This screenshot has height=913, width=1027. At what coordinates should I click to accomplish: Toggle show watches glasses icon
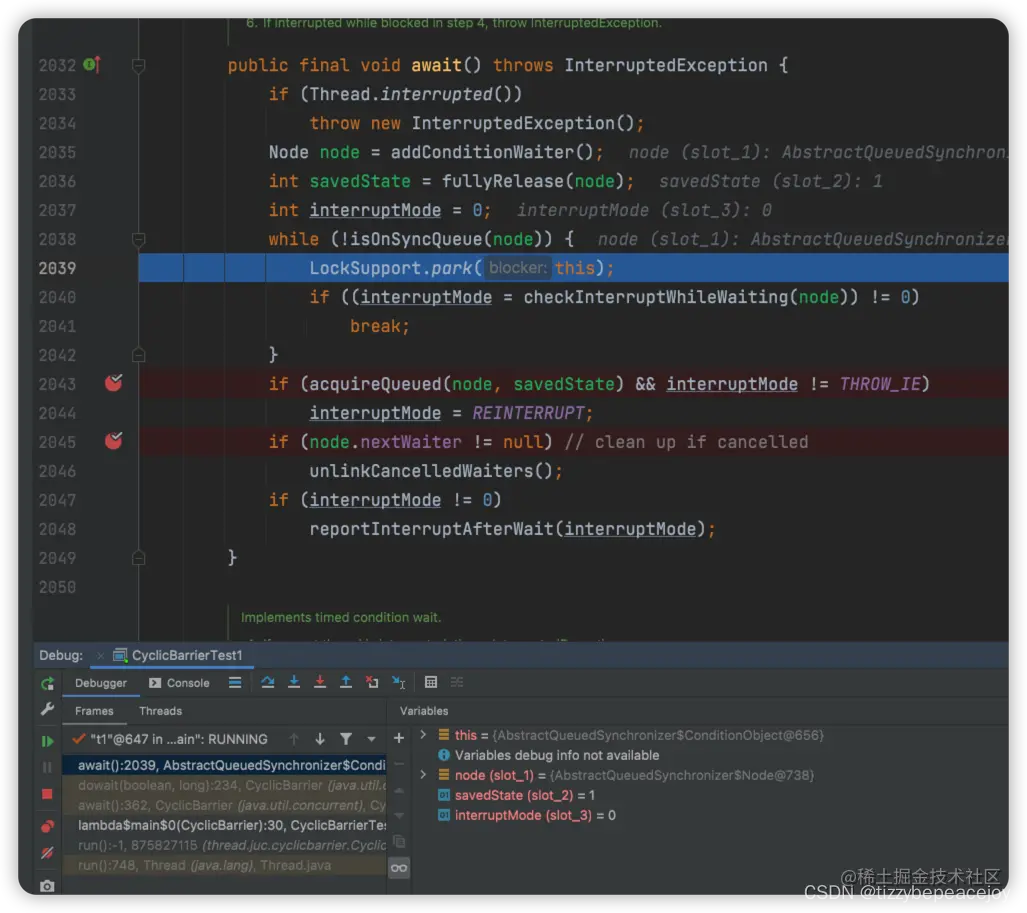(399, 868)
